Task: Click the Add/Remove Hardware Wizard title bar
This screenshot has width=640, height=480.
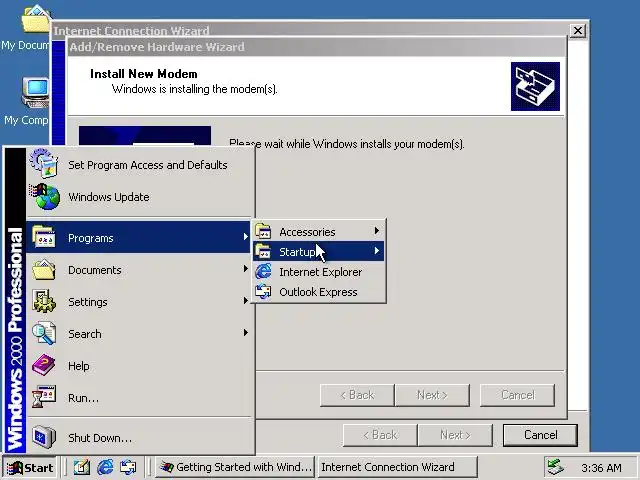Action: (x=316, y=47)
